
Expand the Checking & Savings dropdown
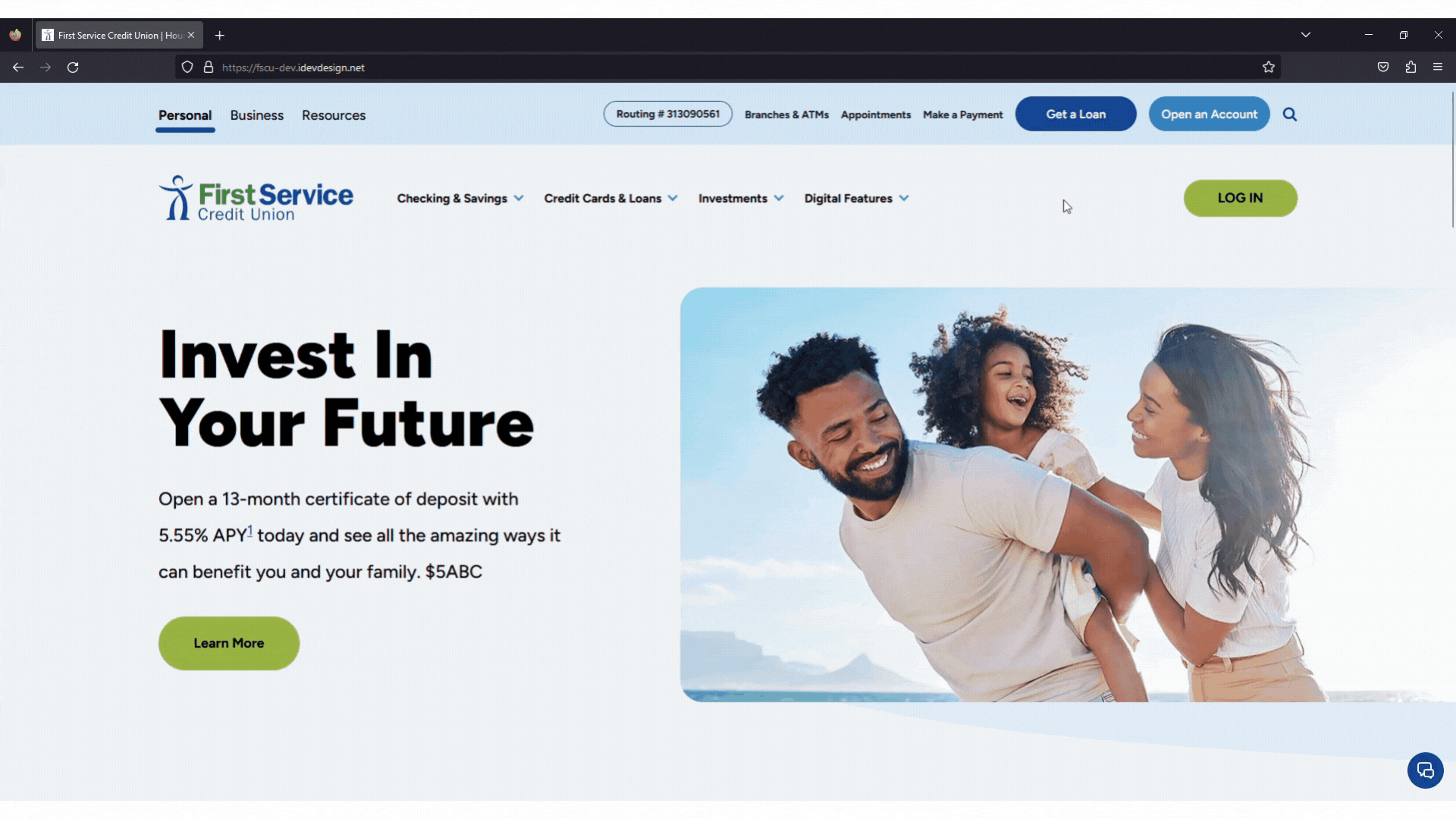[x=460, y=199]
